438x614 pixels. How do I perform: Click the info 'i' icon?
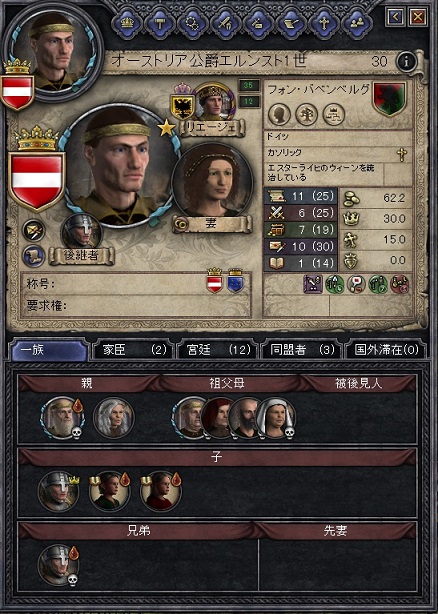406,61
